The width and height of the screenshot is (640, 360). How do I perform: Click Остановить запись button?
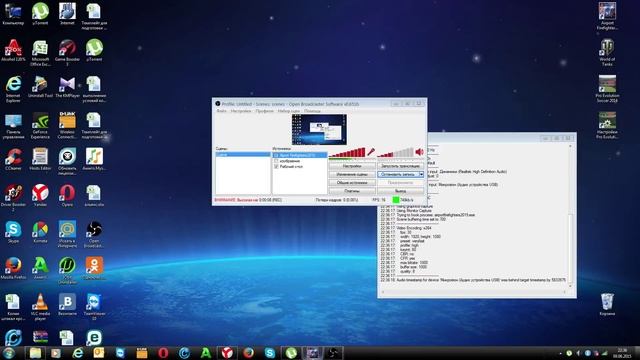(x=398, y=174)
